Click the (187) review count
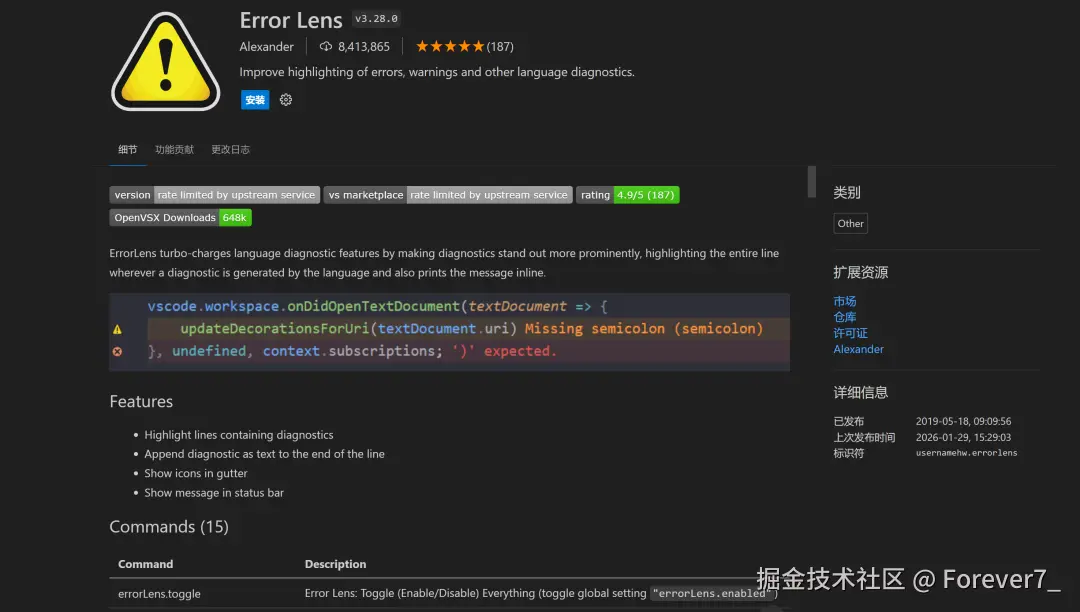1080x612 pixels. 500,47
